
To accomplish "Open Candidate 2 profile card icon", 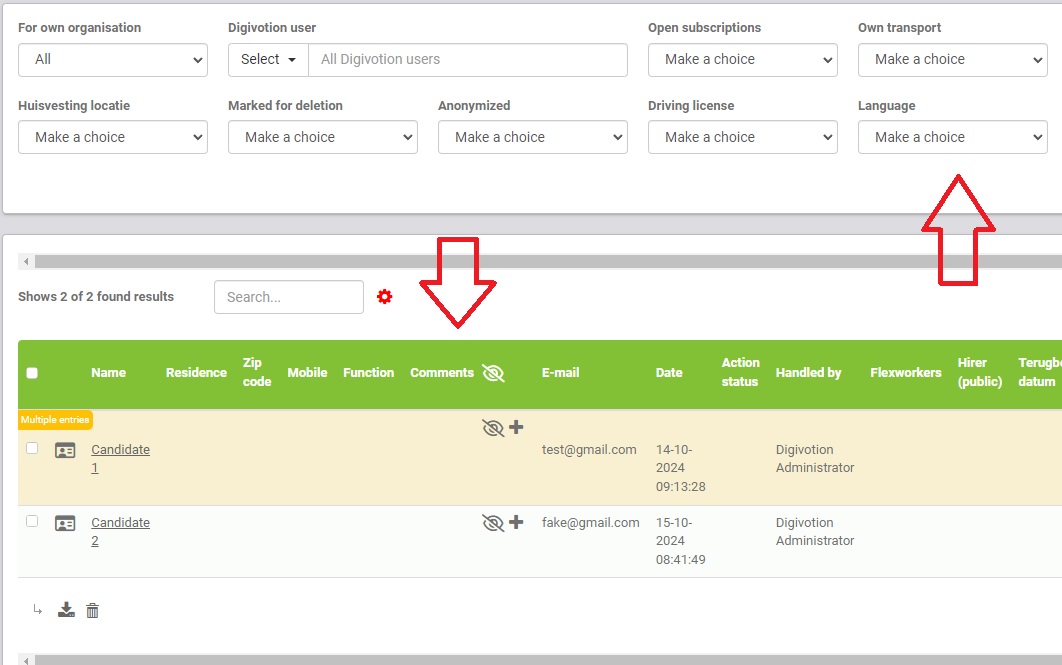I will [65, 523].
